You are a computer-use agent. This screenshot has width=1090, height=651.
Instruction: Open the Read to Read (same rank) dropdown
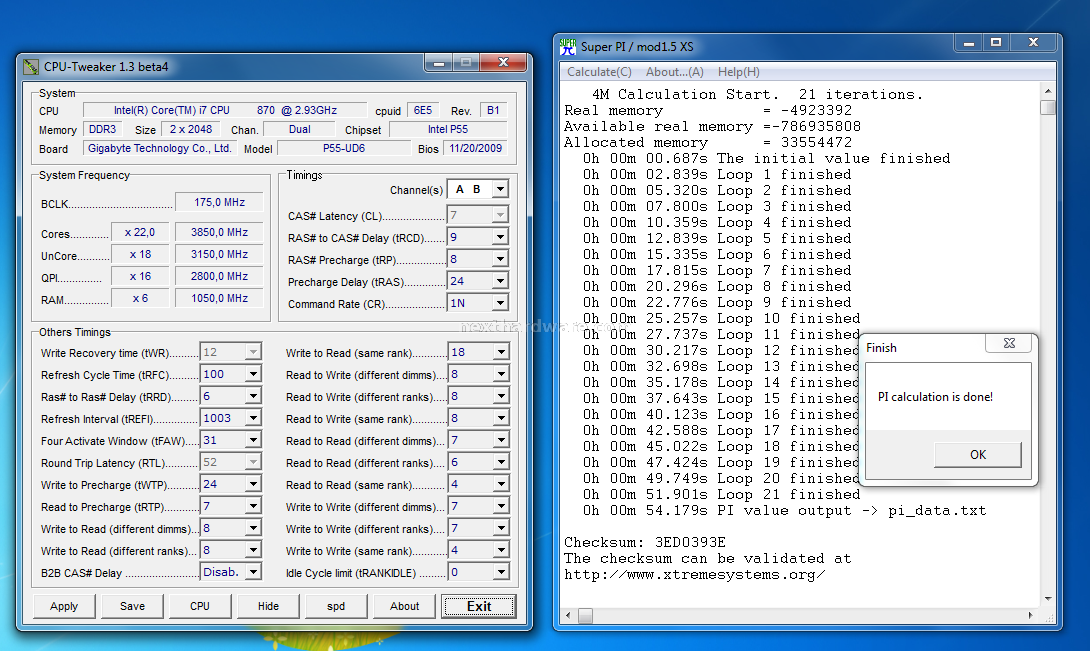click(x=501, y=484)
